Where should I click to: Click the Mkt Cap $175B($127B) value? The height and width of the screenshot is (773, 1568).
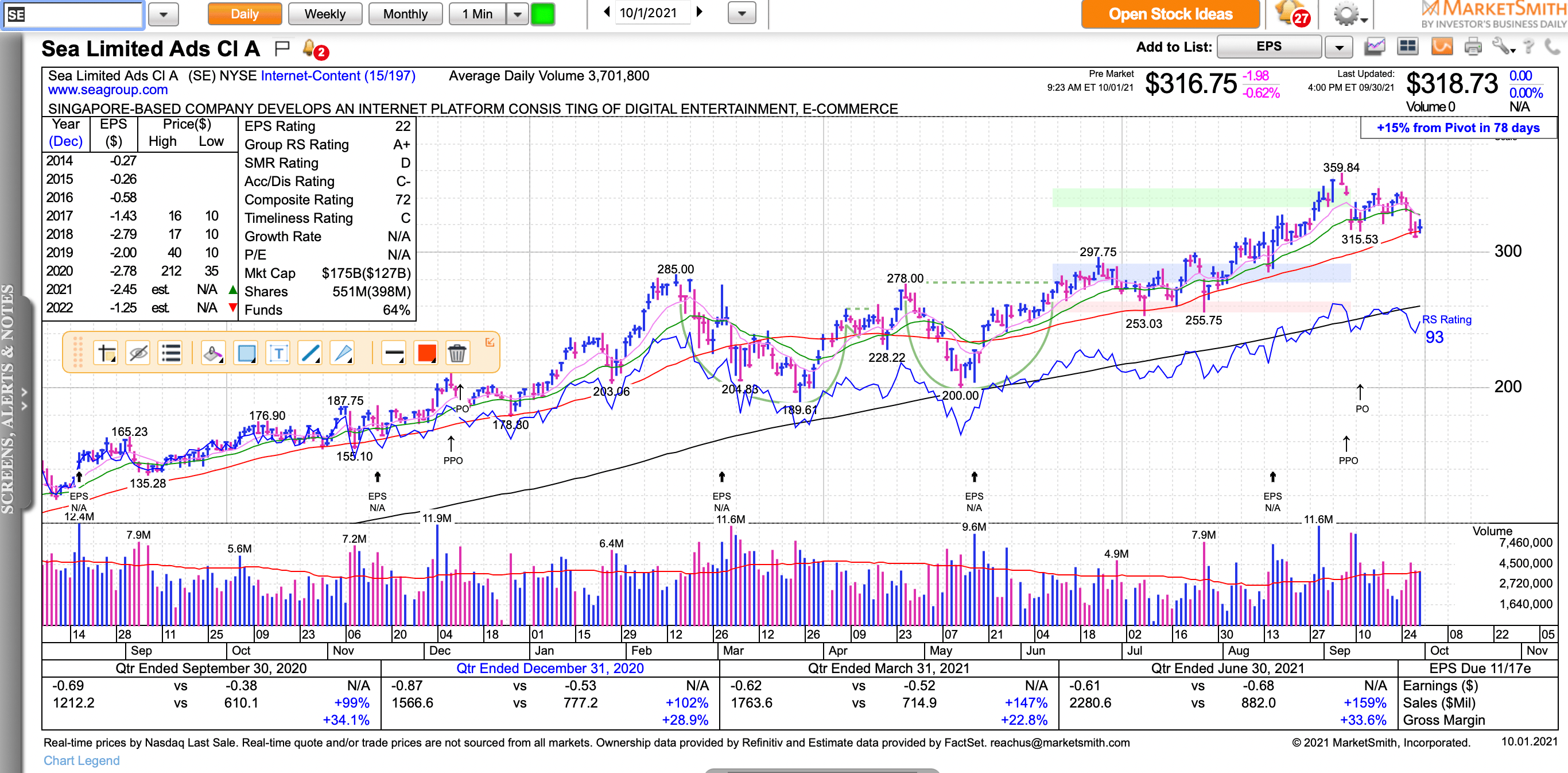[366, 273]
